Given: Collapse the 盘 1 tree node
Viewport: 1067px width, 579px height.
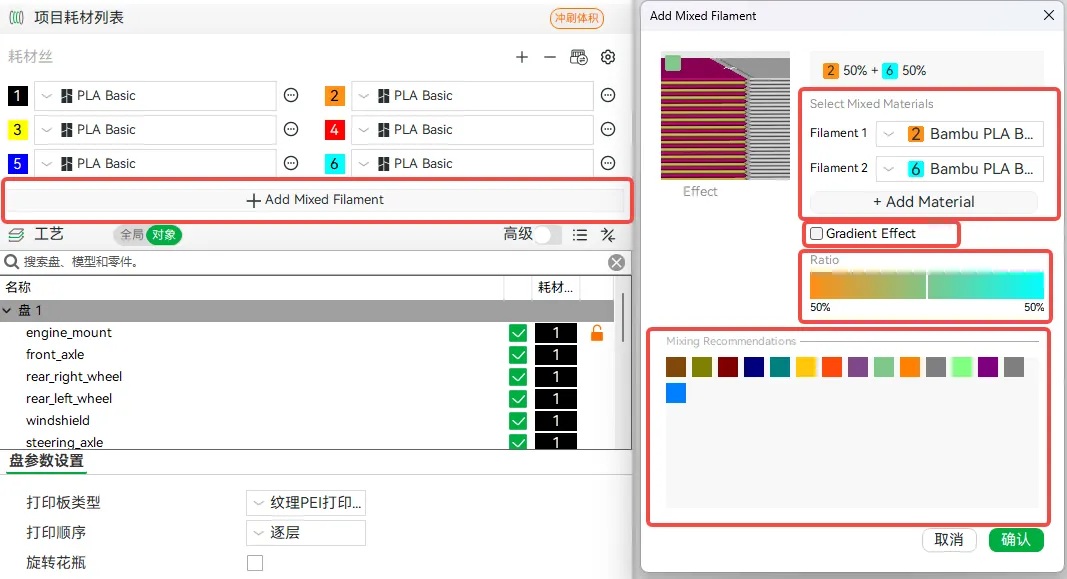Looking at the screenshot, I should (x=8, y=311).
